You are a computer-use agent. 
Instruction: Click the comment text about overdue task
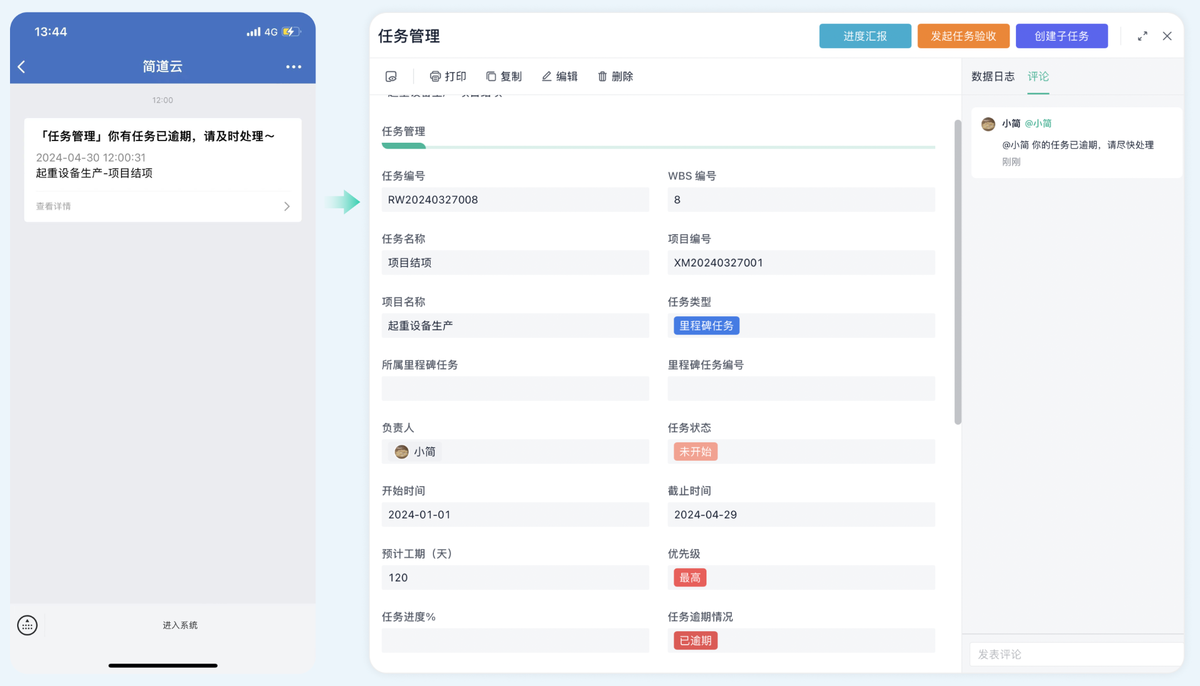(1078, 145)
